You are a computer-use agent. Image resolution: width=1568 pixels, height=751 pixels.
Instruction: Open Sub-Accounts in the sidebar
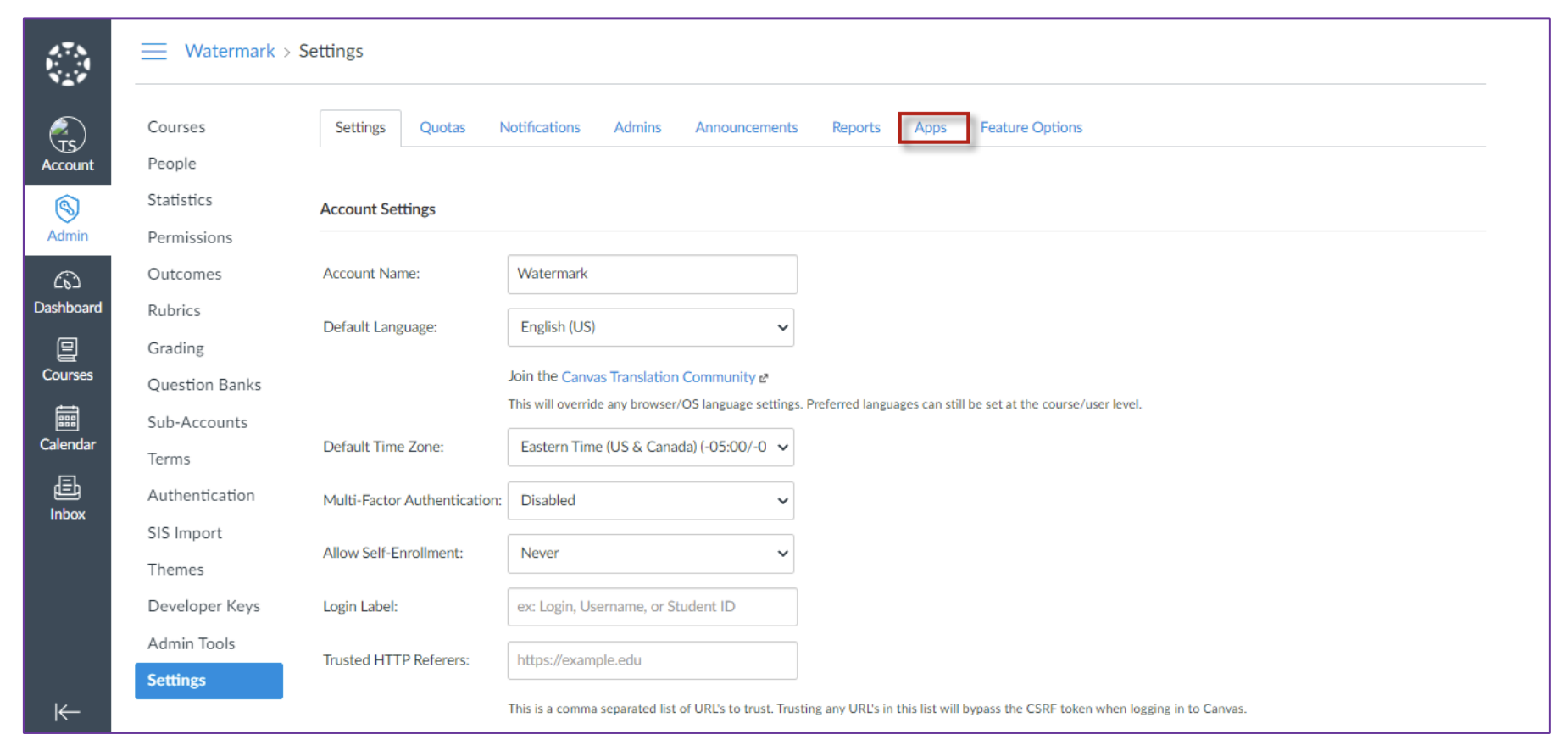click(x=197, y=422)
